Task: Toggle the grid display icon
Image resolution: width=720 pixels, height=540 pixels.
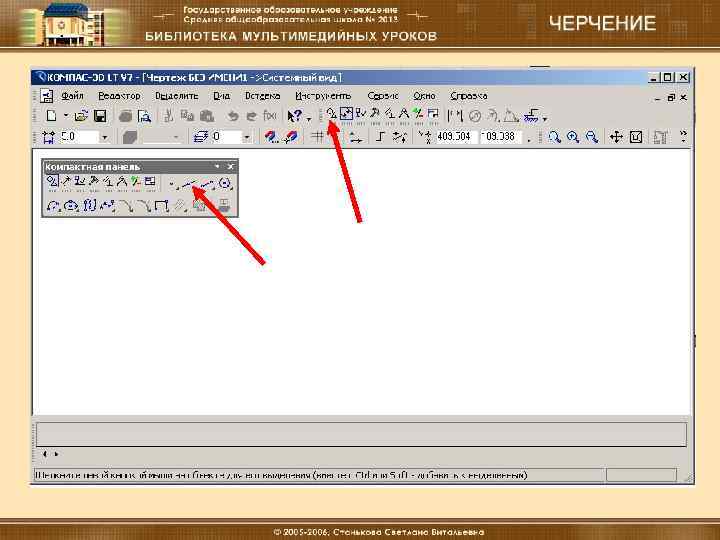Action: coord(317,137)
